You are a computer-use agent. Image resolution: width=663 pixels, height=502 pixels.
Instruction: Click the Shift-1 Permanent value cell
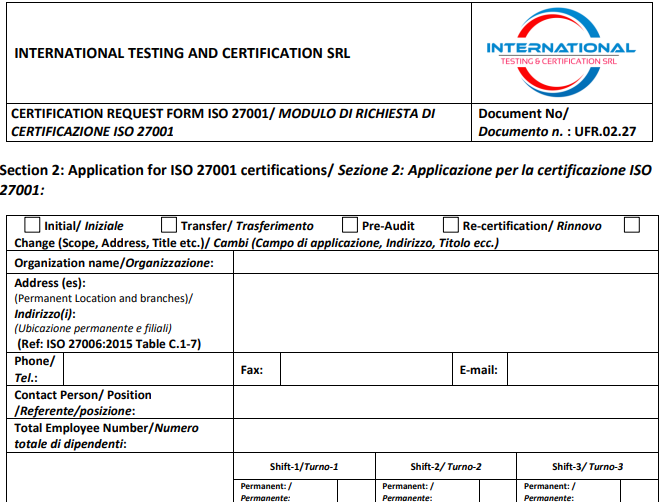[356, 491]
